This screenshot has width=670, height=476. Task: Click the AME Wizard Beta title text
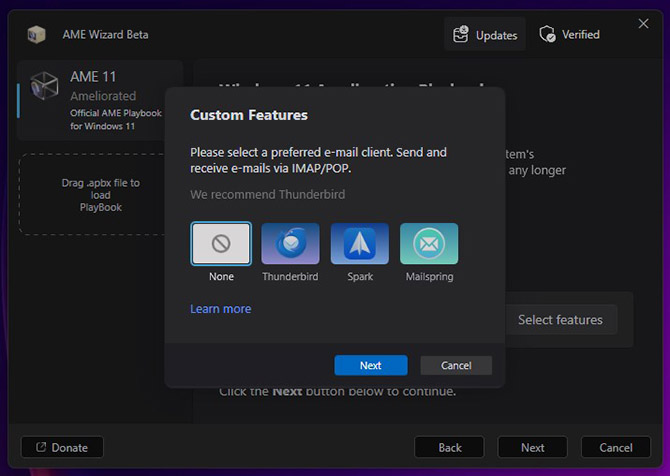point(106,35)
